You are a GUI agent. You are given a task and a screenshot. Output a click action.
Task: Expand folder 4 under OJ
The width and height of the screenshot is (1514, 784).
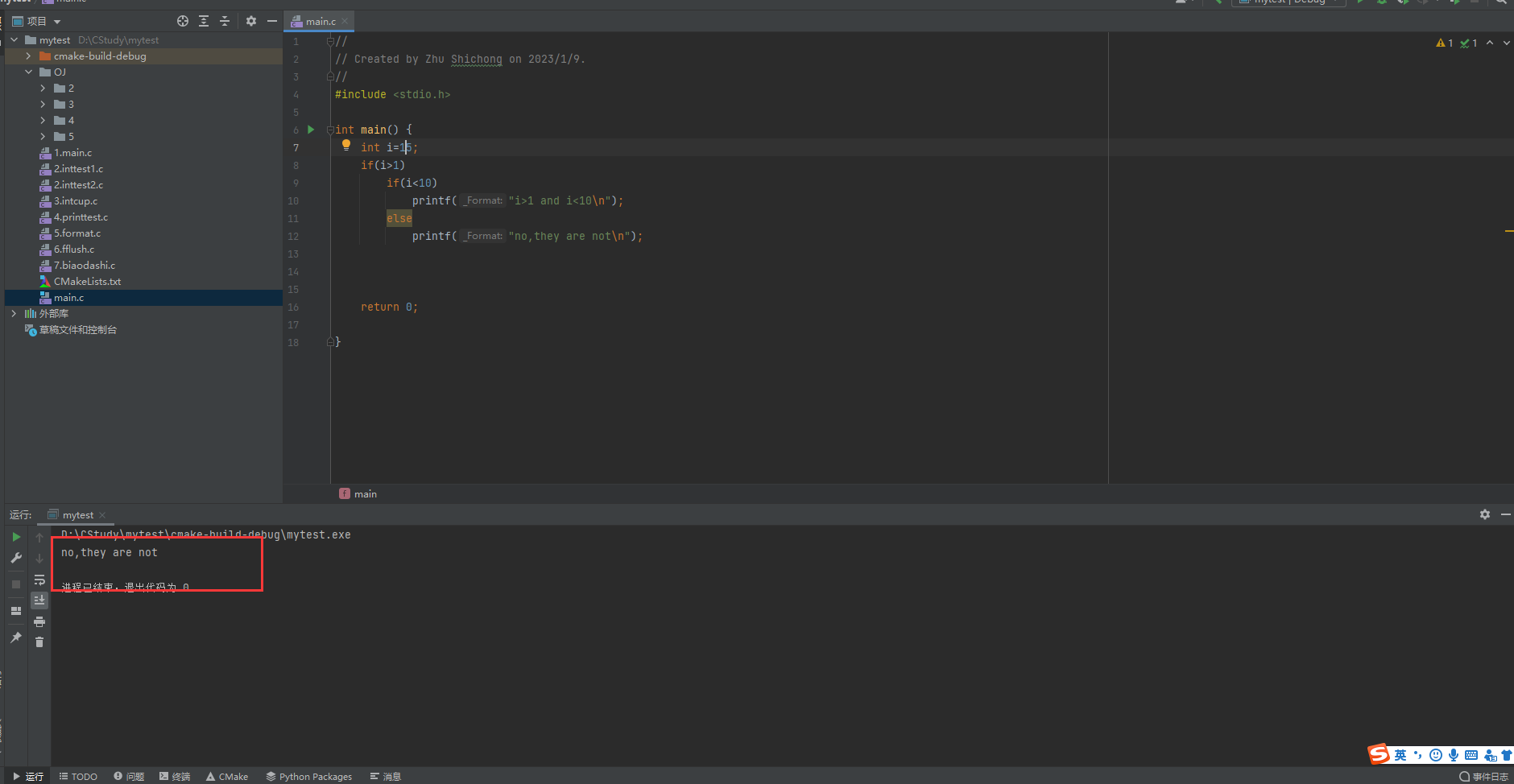43,120
